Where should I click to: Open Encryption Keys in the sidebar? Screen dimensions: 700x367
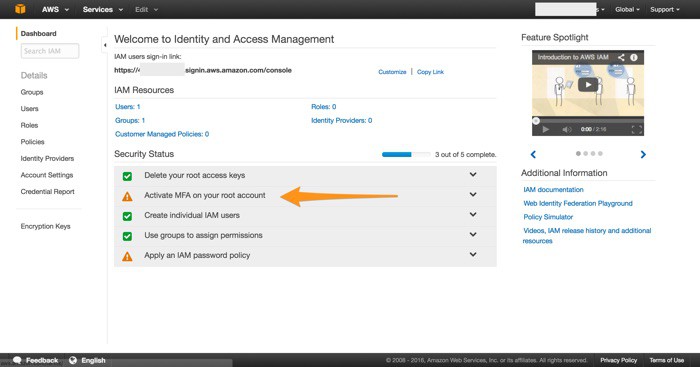[x=45, y=226]
